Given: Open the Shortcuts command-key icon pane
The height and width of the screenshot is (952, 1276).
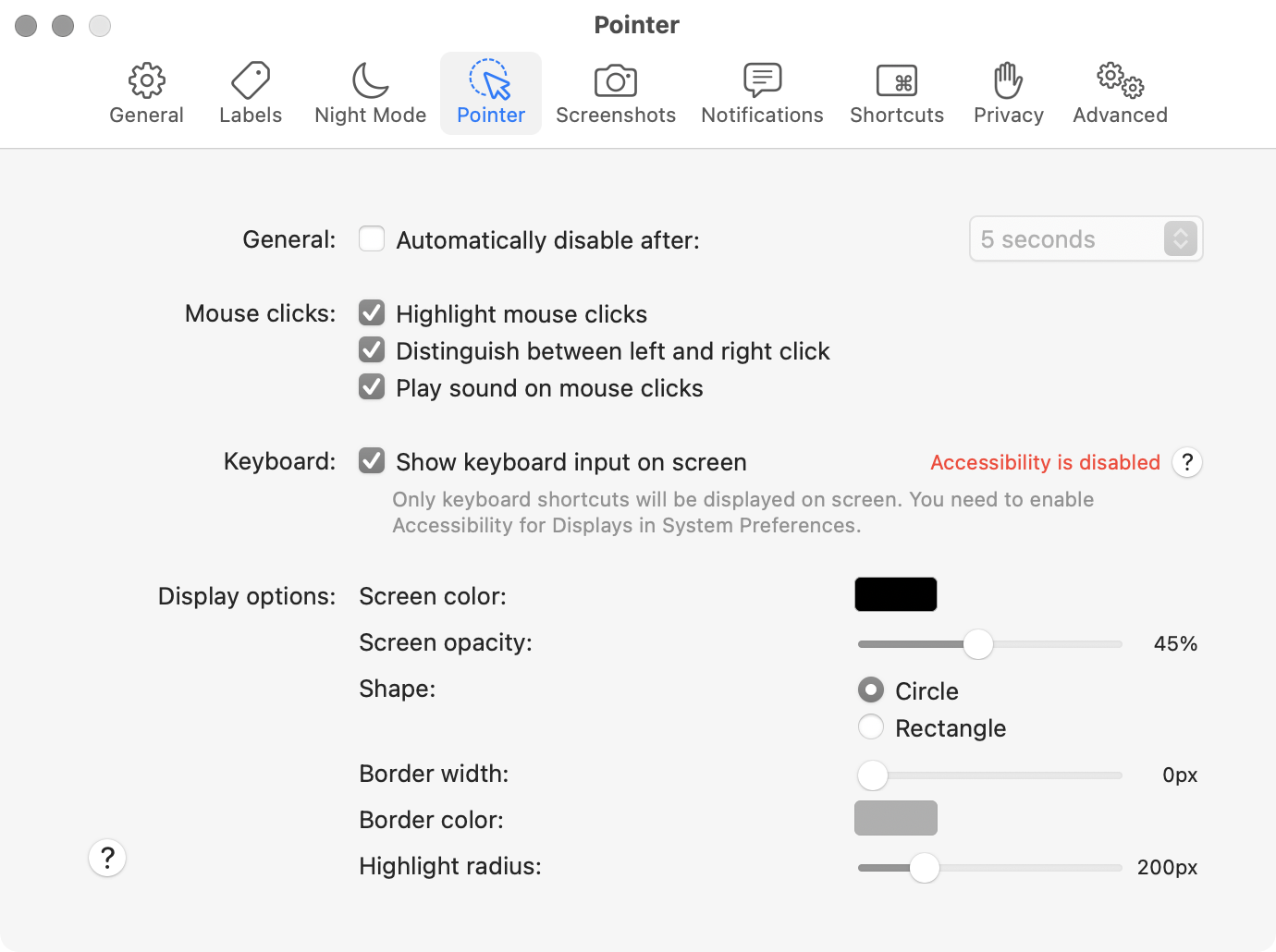Looking at the screenshot, I should point(897,93).
